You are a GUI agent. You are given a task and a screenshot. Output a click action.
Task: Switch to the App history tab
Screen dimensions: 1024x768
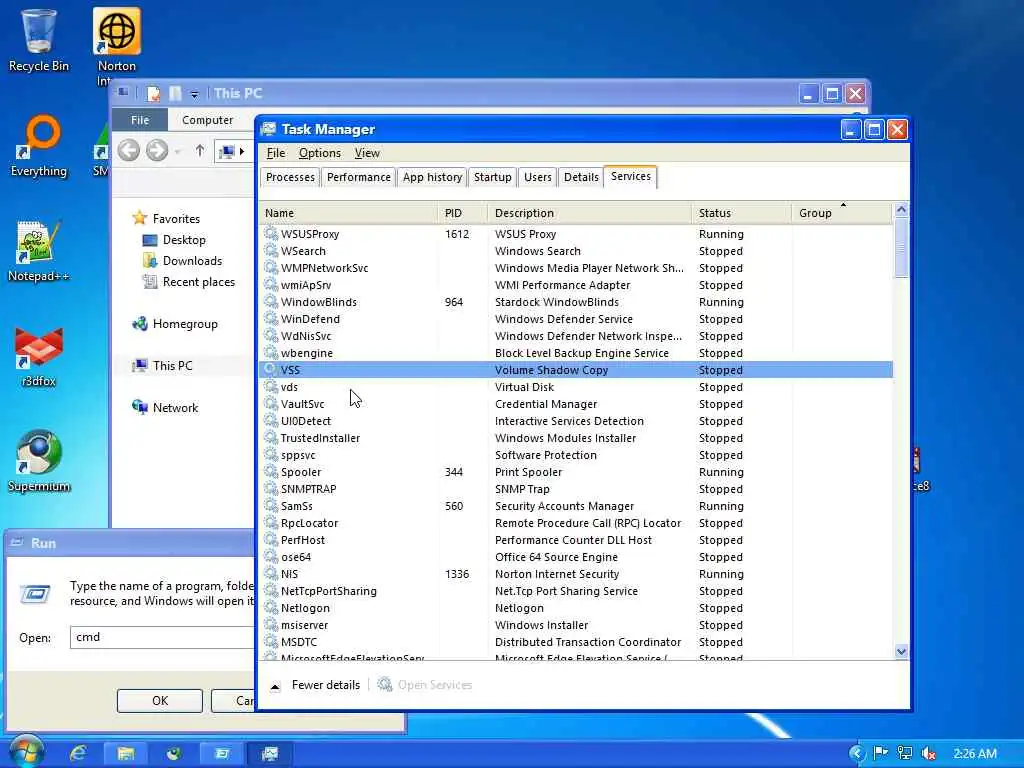click(432, 177)
